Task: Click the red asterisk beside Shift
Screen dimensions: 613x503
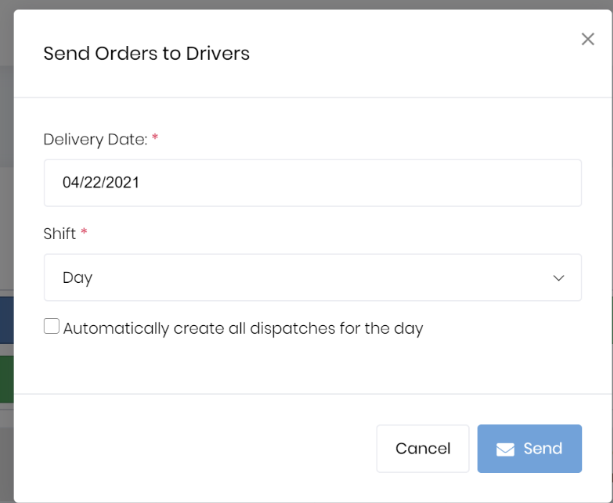Action: coord(84,232)
